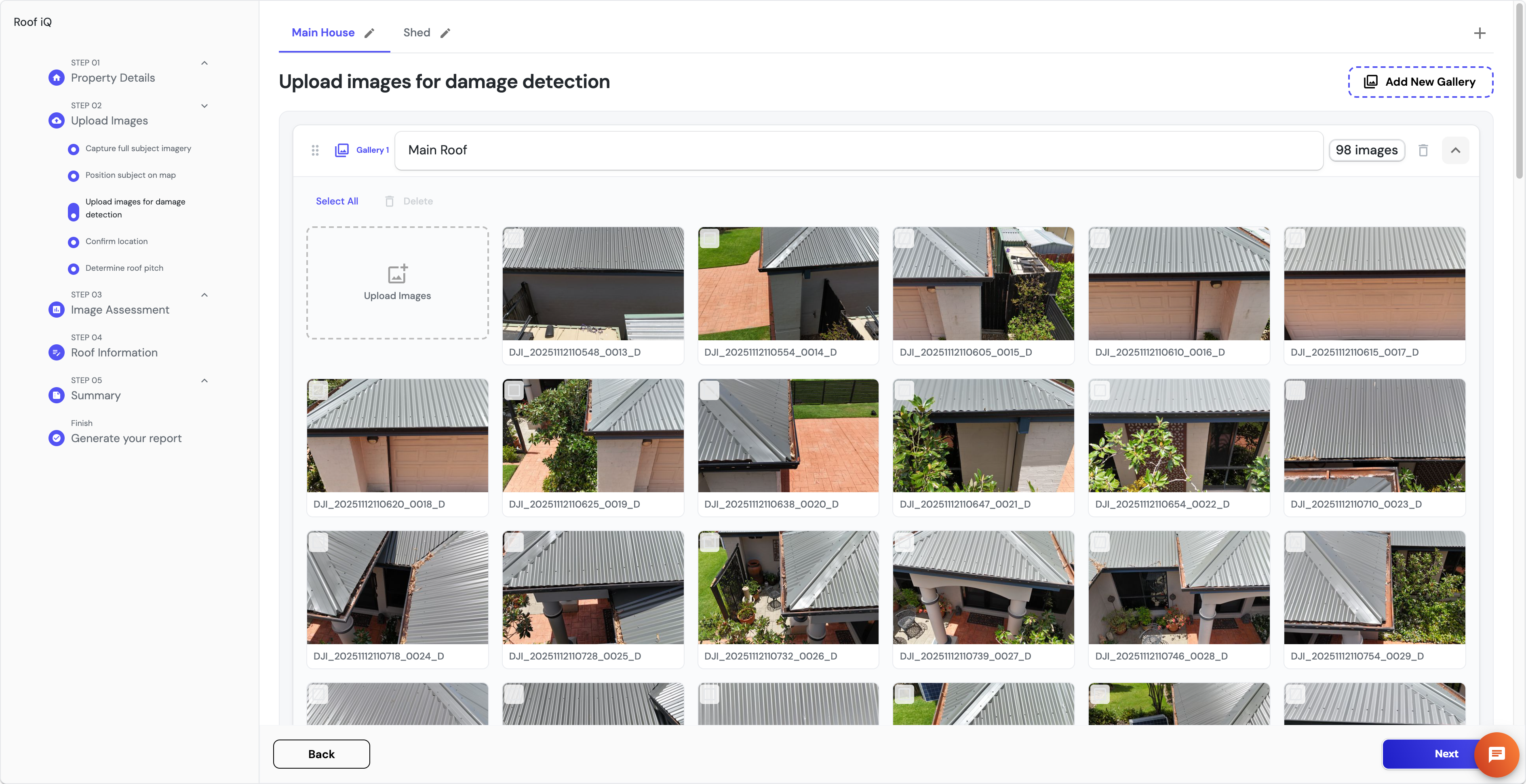1526x784 pixels.
Task: Click the filename DJI_20251112110710_0023_D
Action: (x=1356, y=504)
